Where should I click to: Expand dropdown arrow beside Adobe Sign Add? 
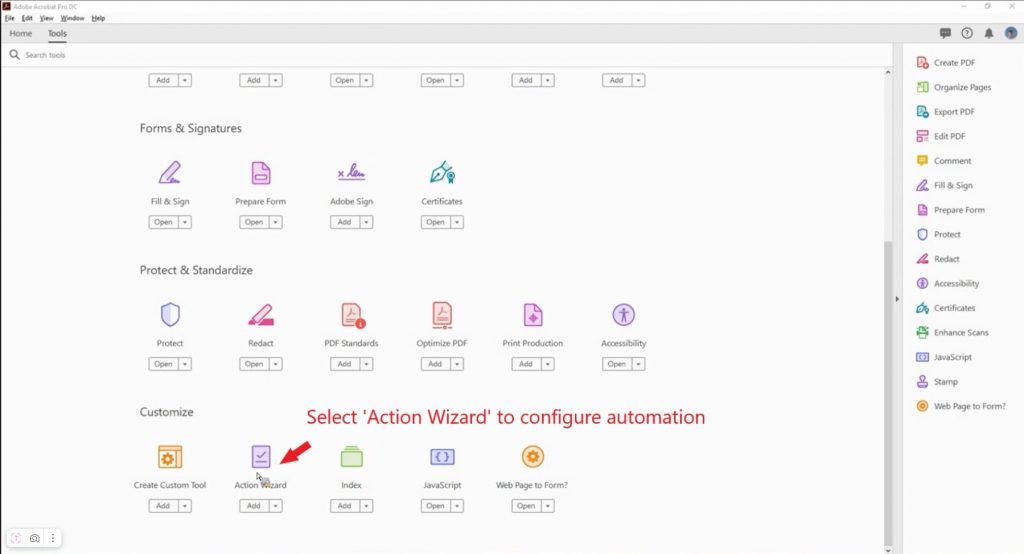point(366,222)
